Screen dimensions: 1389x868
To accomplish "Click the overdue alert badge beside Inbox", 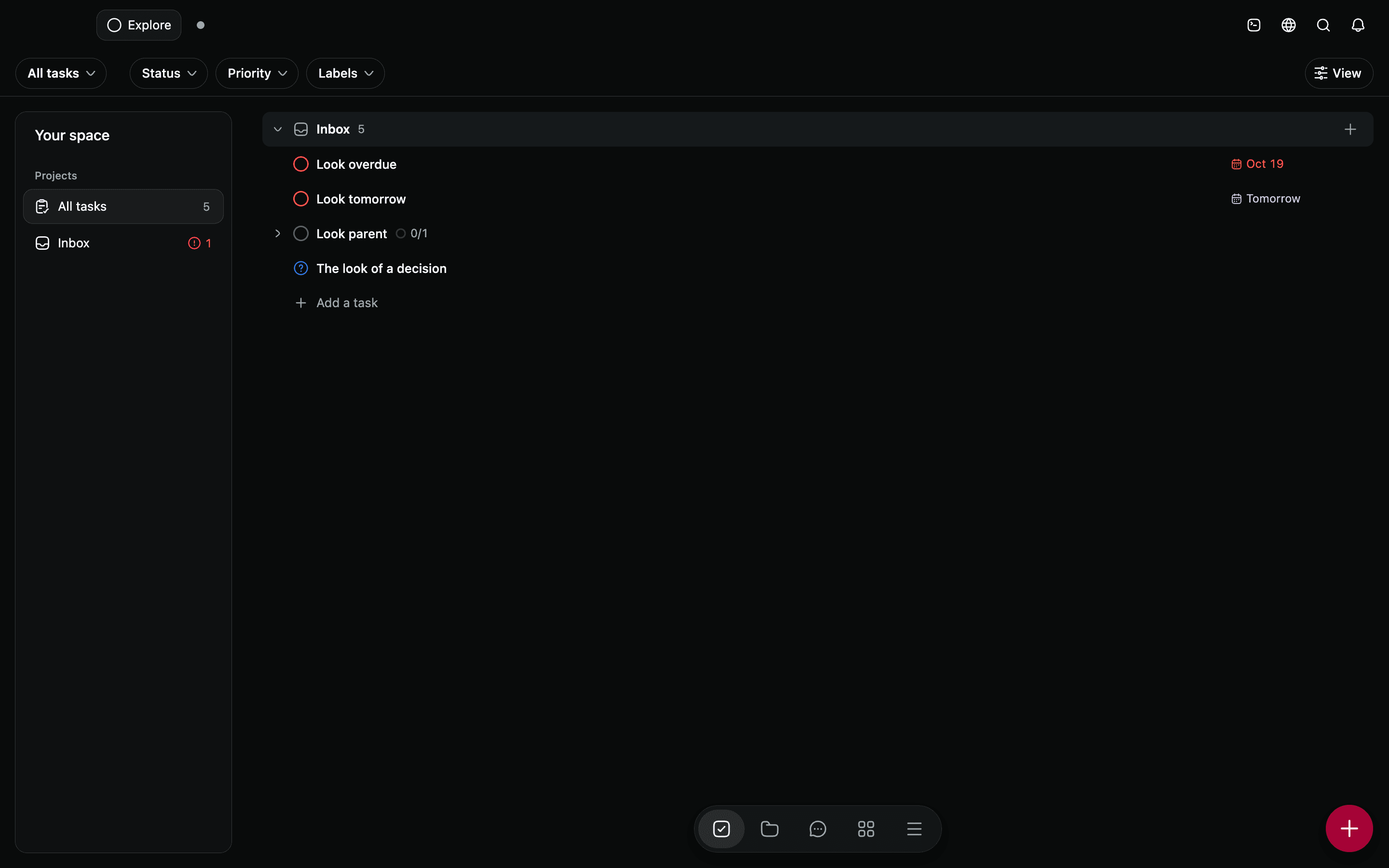I will click(x=199, y=243).
